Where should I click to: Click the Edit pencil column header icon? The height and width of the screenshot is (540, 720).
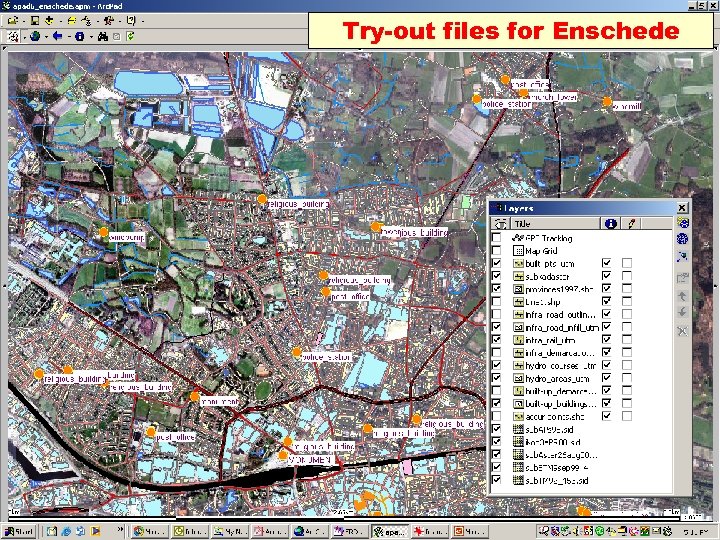(x=631, y=224)
